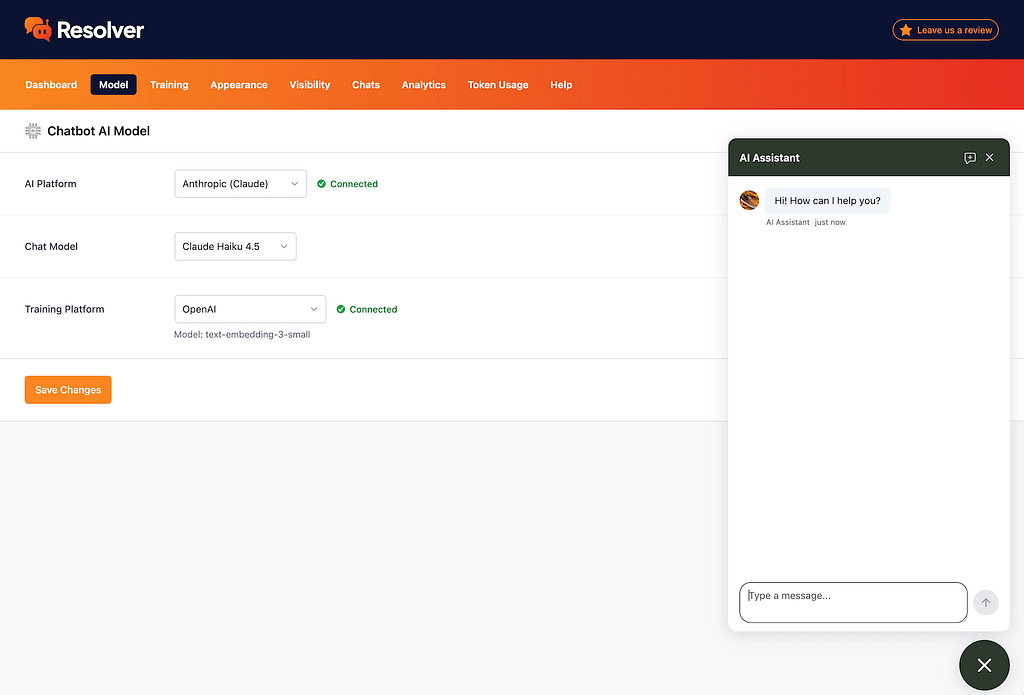This screenshot has width=1024, height=695.
Task: Click the Chat Model label
Action: tap(51, 247)
